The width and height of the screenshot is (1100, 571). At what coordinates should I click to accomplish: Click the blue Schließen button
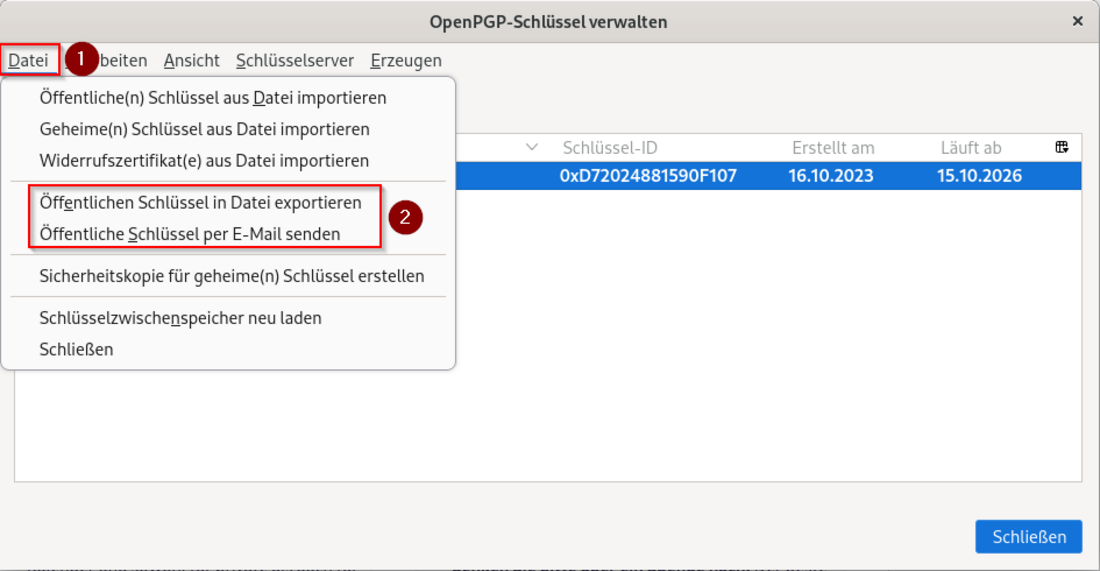coord(1028,537)
